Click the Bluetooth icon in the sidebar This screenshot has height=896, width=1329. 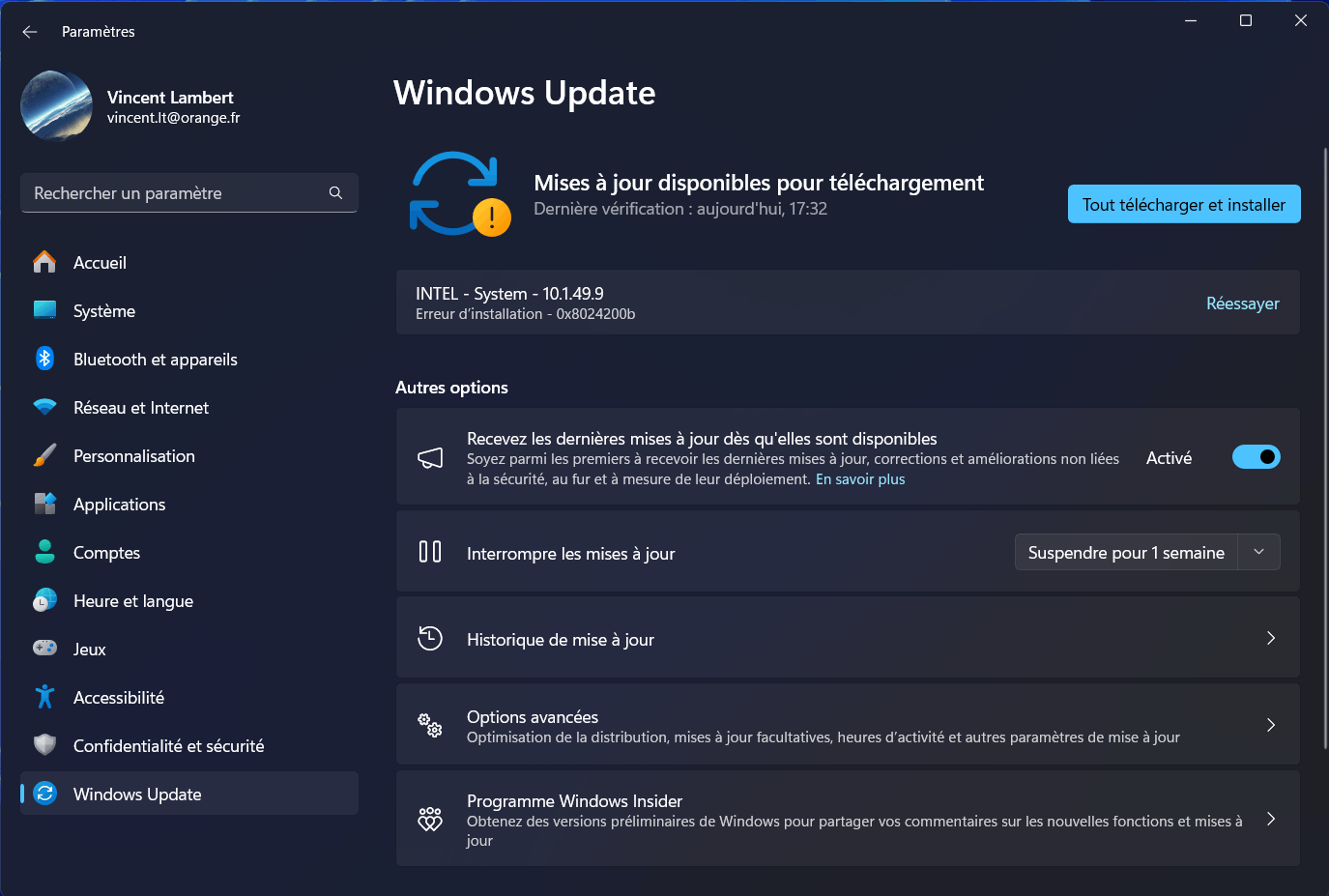[44, 359]
